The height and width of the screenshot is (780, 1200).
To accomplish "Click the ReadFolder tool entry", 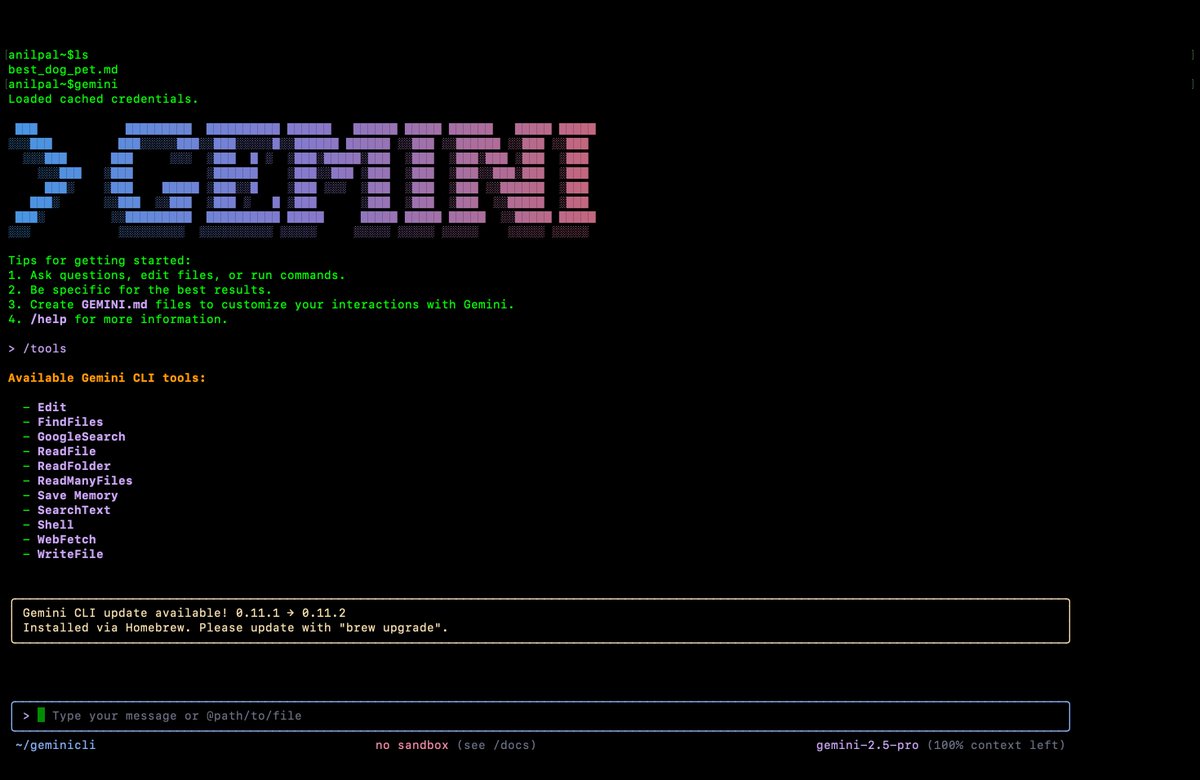I will (x=73, y=465).
